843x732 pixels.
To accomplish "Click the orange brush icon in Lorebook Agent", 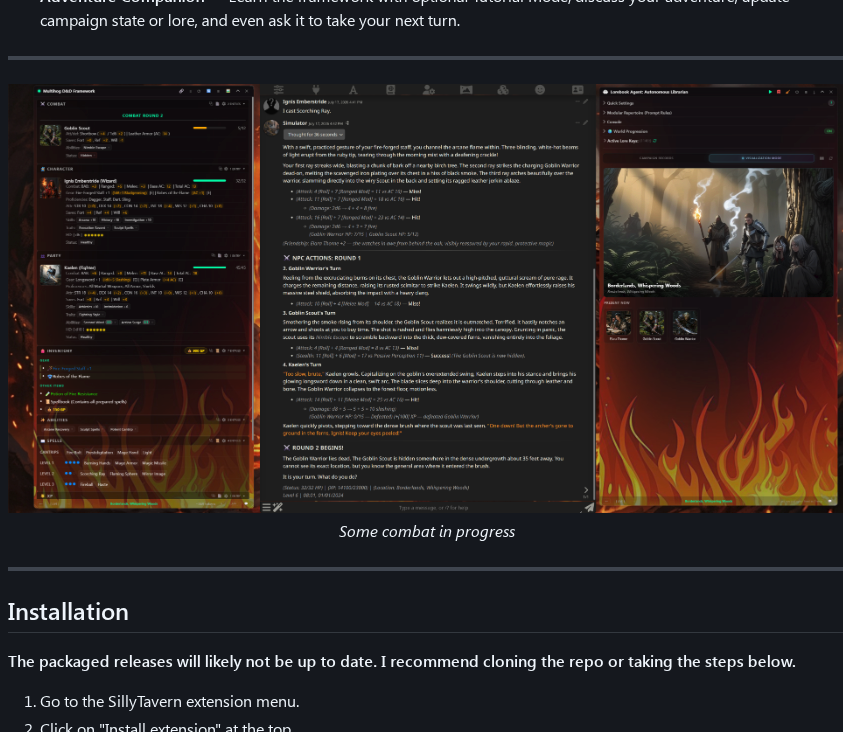I will tap(788, 92).
